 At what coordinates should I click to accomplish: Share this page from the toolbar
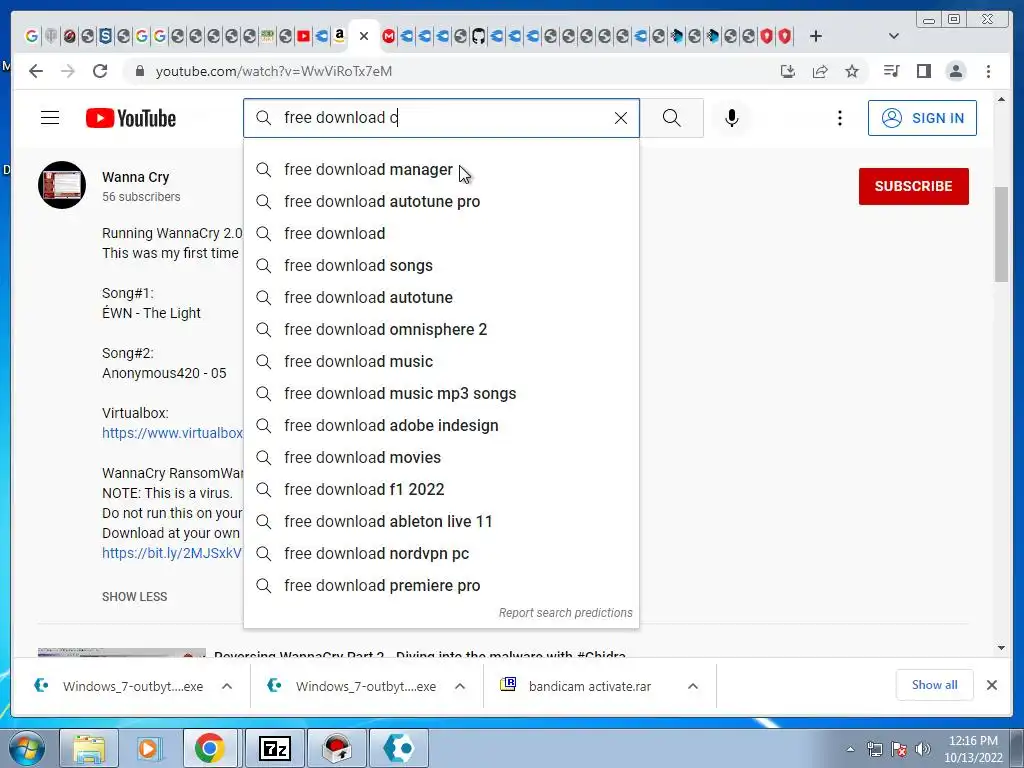[820, 71]
